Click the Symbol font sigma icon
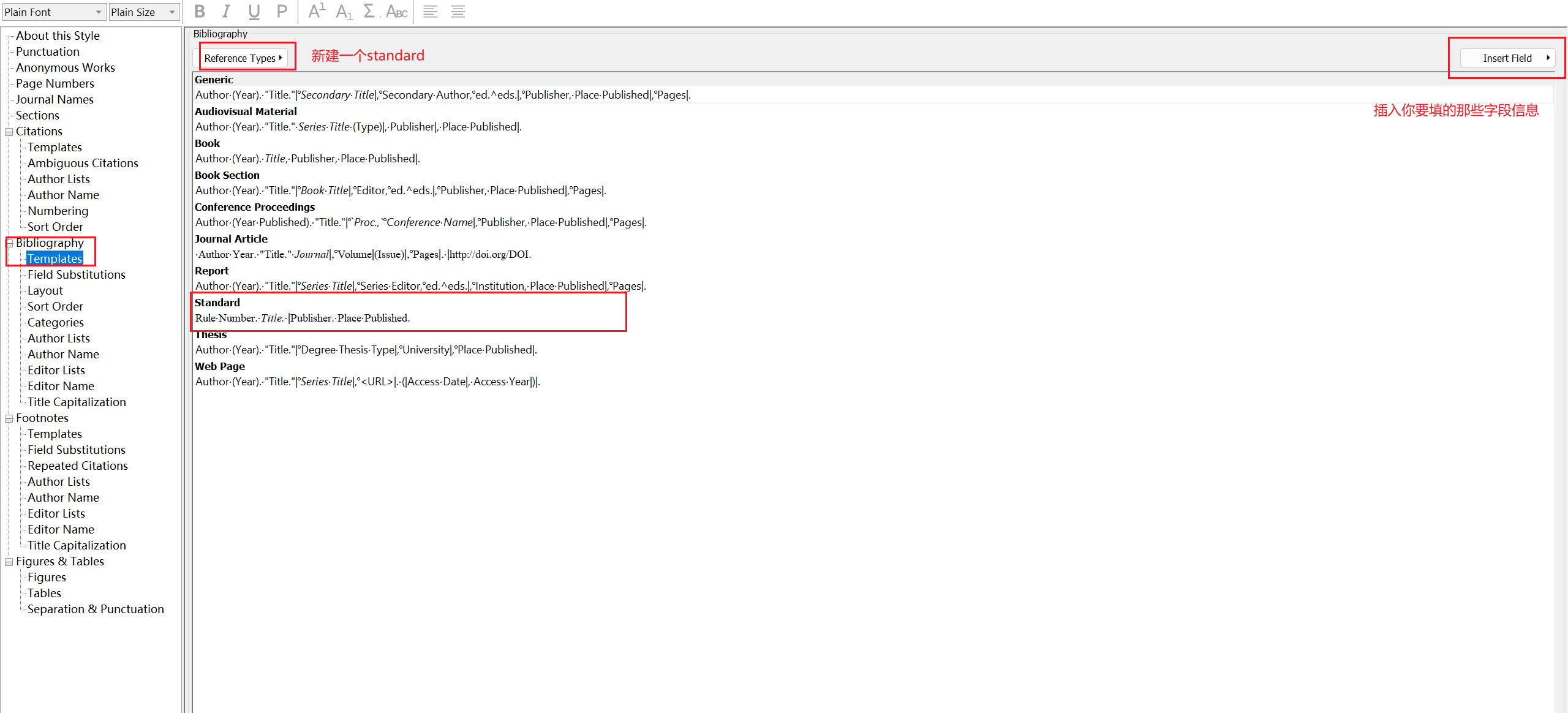Image resolution: width=1568 pixels, height=713 pixels. pos(369,12)
